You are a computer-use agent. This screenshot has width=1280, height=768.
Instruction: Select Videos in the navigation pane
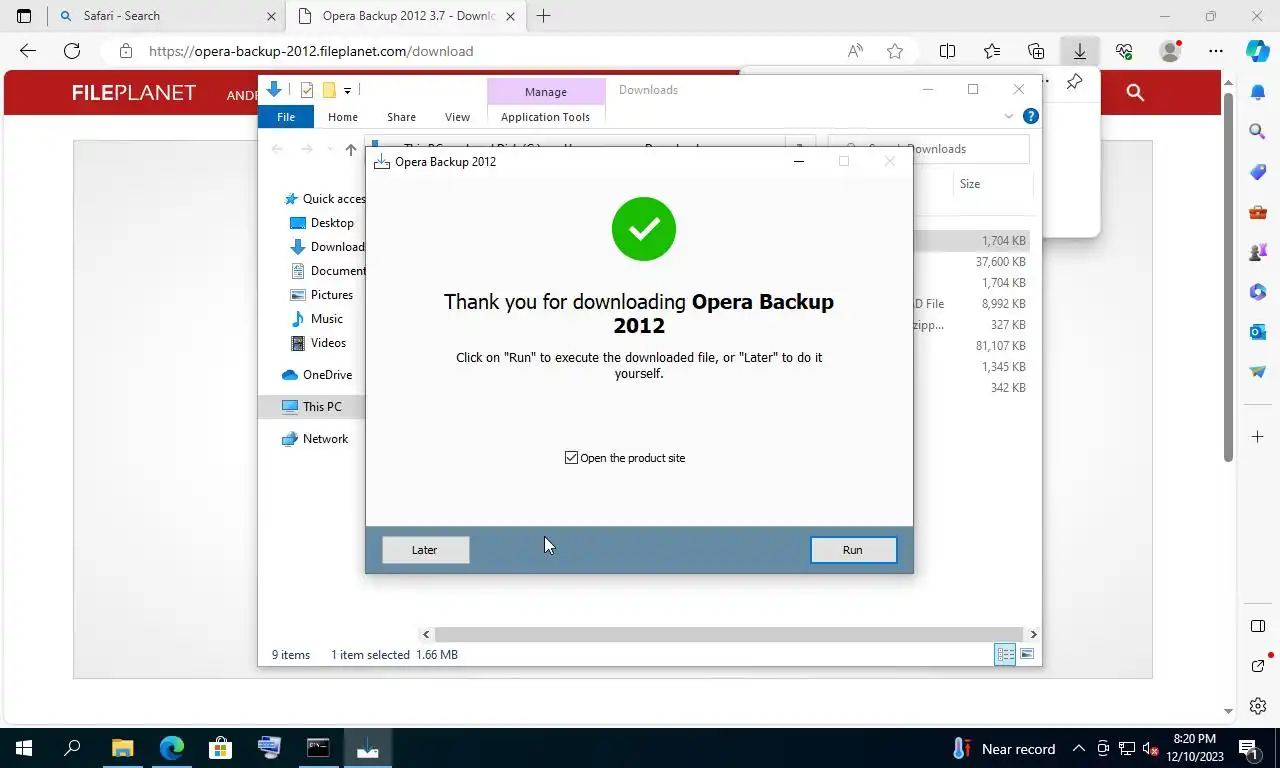[318, 343]
